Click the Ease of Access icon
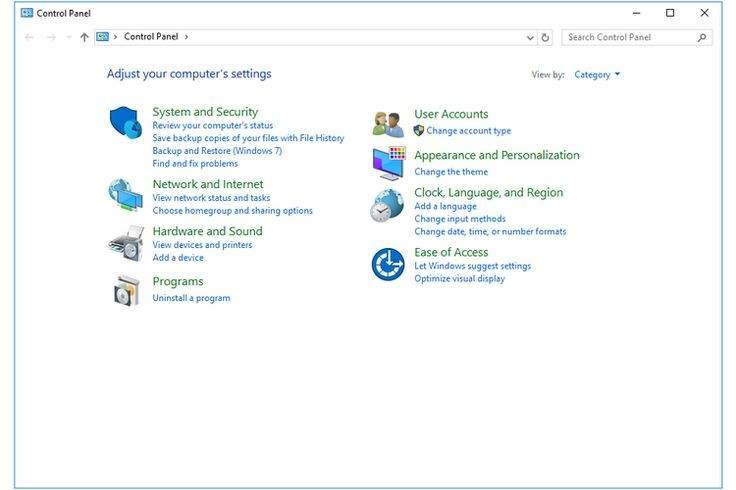The width and height of the screenshot is (736, 490). (388, 265)
